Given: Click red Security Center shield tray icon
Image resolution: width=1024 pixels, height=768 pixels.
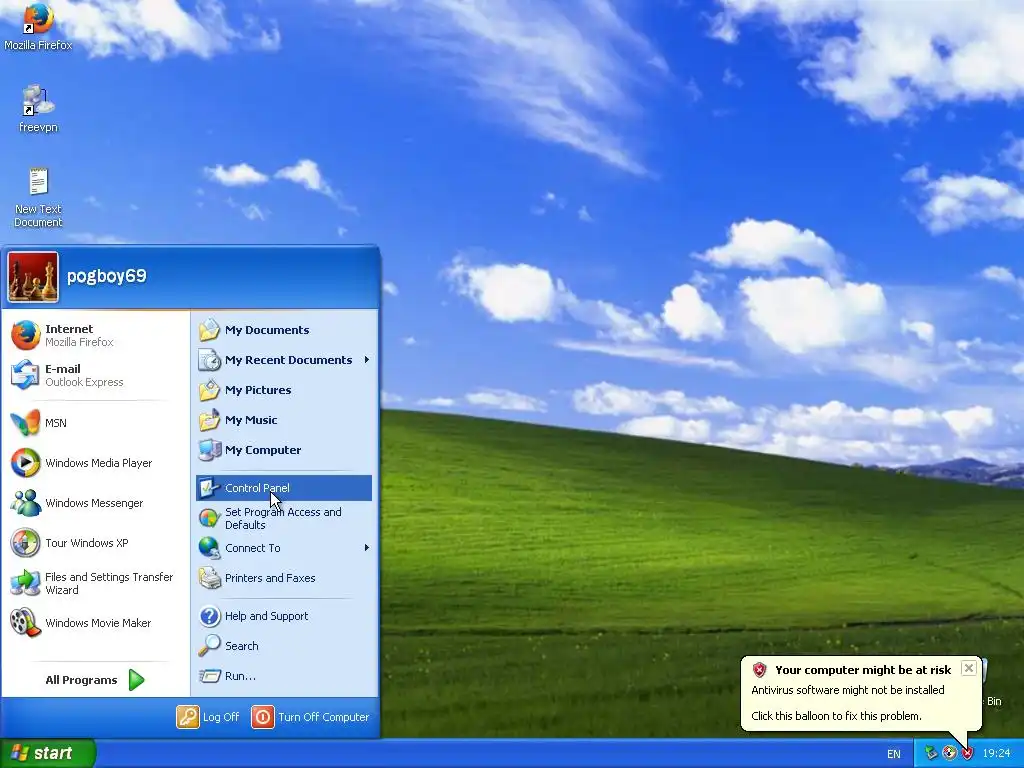Looking at the screenshot, I should 967,754.
